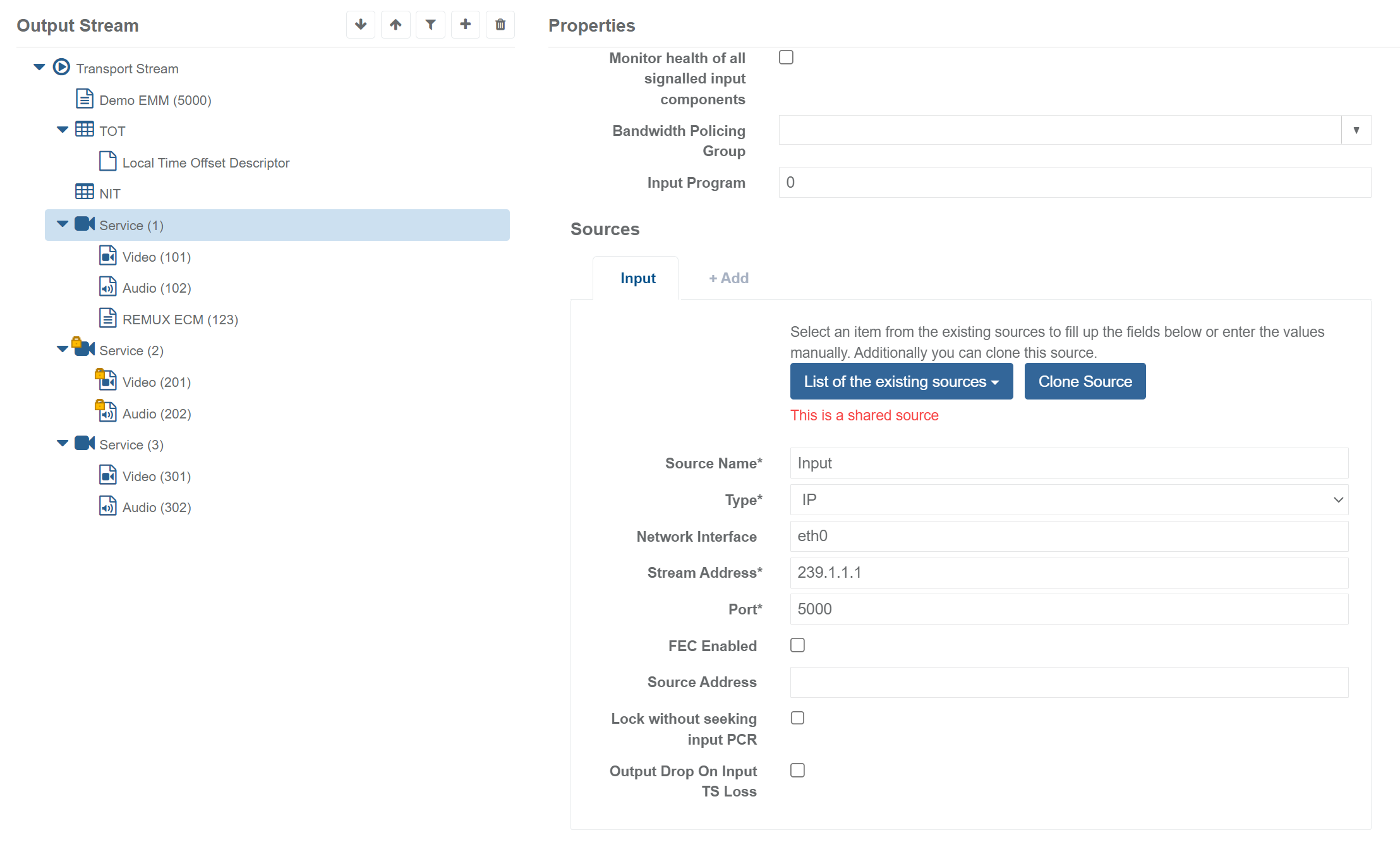Click the trash delete icon

point(500,25)
